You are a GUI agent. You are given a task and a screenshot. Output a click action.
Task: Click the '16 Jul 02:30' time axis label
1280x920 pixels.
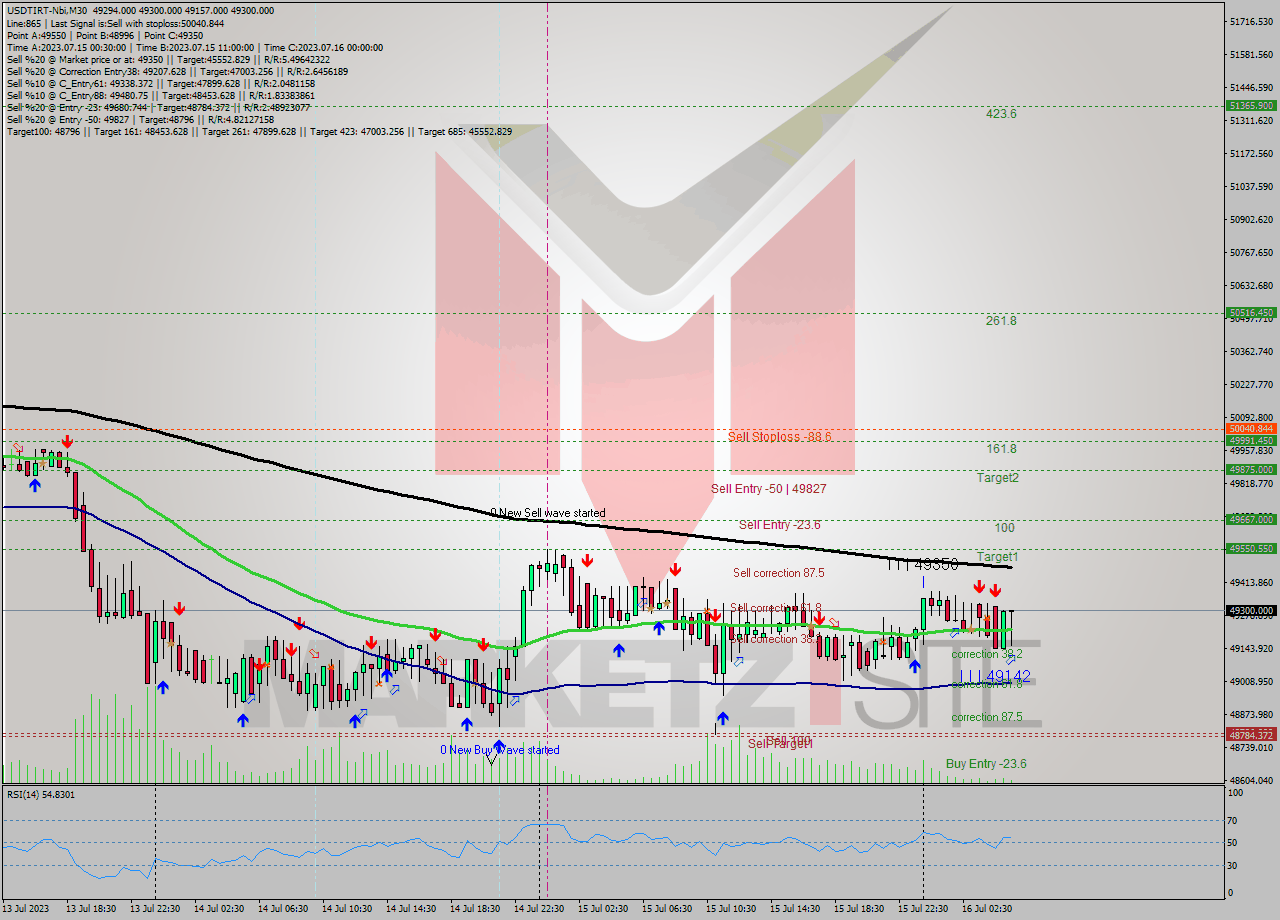[987, 909]
